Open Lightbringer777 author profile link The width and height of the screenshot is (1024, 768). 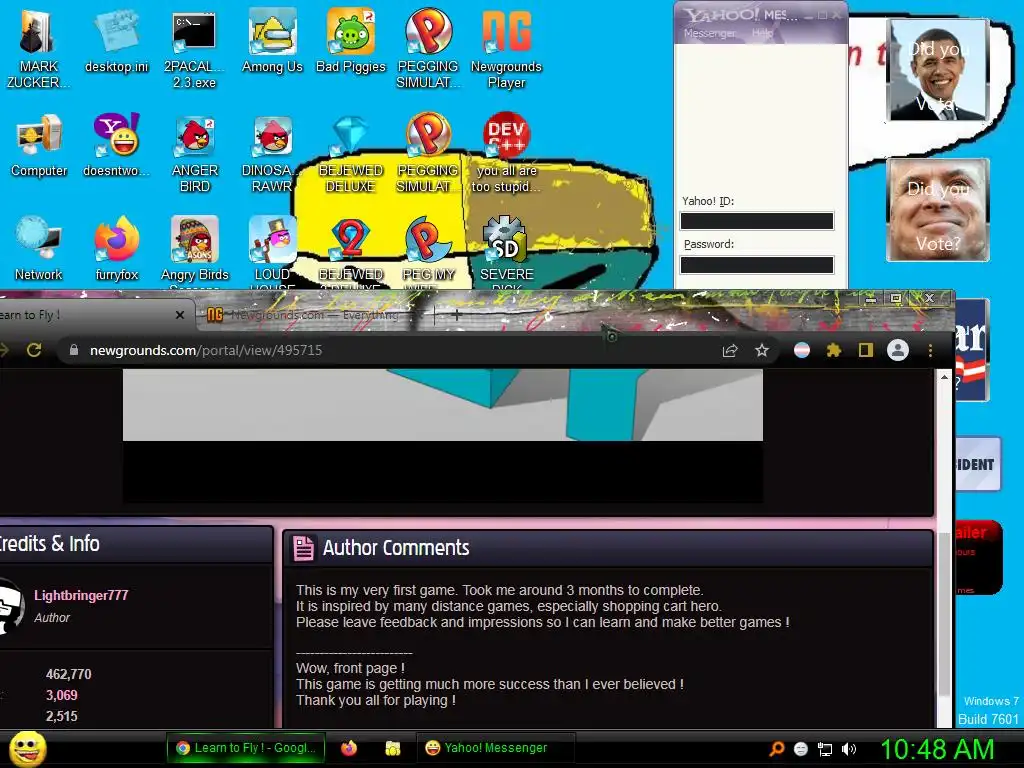click(81, 595)
